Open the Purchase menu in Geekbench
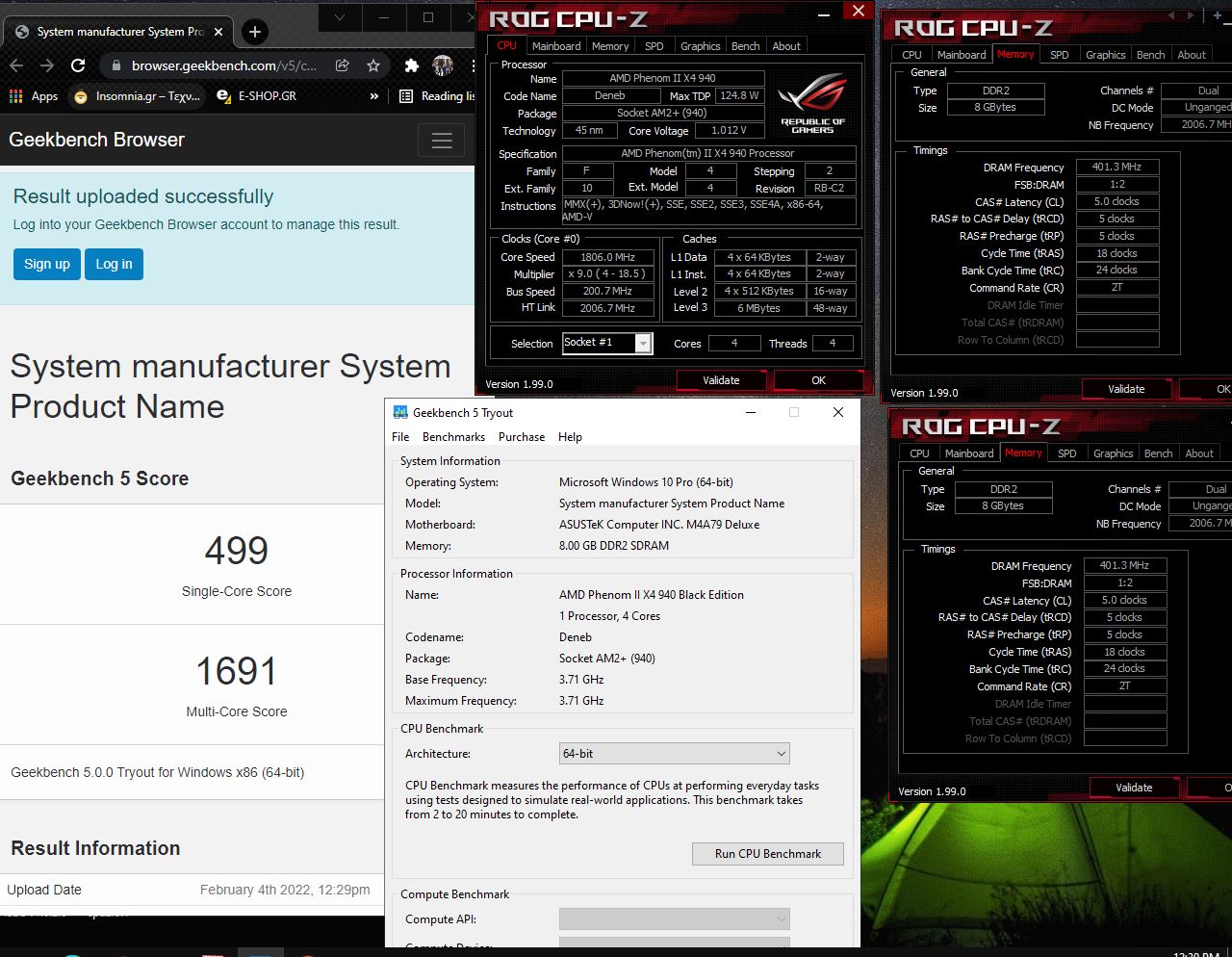The height and width of the screenshot is (957, 1232). point(522,437)
